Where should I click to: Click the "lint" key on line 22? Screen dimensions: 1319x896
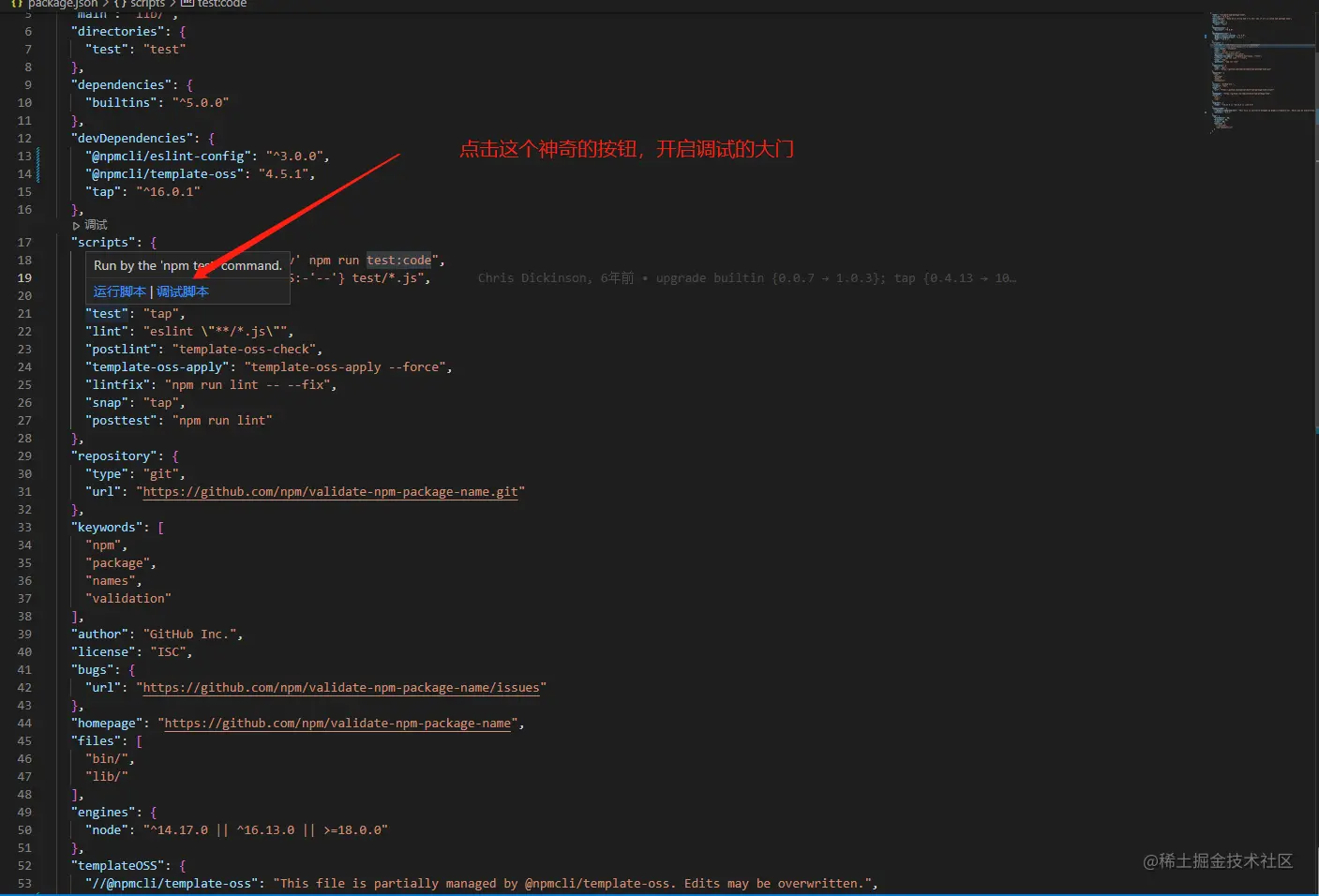point(107,332)
